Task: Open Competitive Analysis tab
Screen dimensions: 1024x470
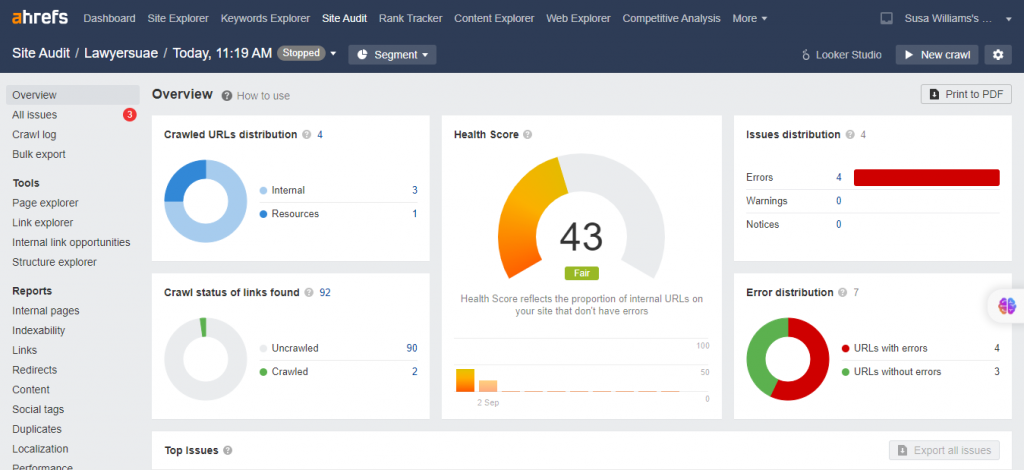Action: pyautogui.click(x=671, y=18)
